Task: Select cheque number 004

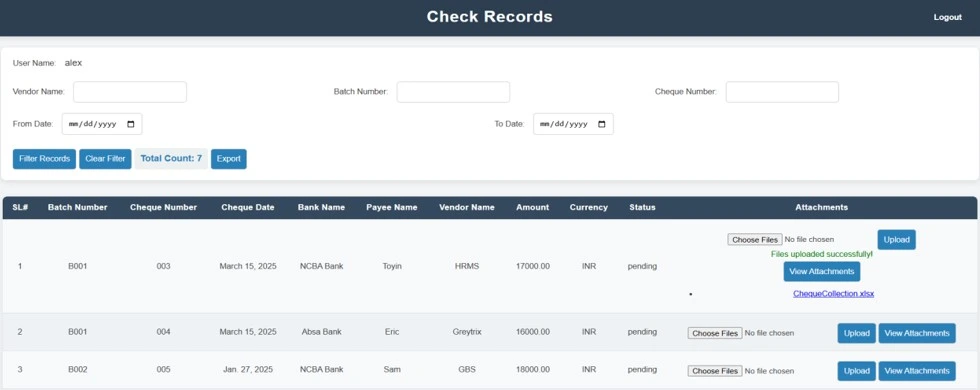Action: point(163,332)
